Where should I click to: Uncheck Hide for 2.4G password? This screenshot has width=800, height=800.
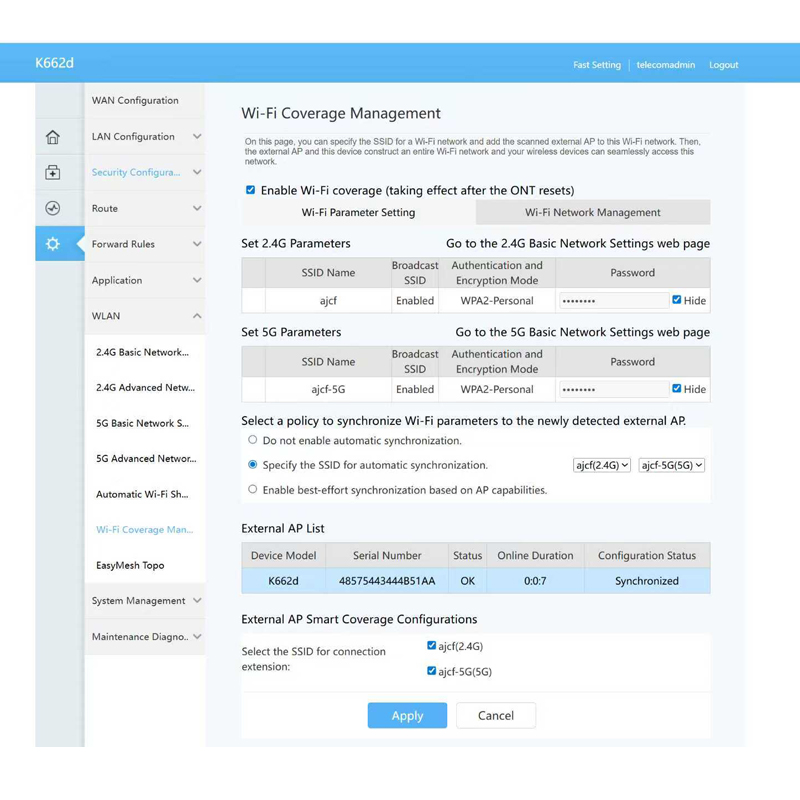pos(677,300)
